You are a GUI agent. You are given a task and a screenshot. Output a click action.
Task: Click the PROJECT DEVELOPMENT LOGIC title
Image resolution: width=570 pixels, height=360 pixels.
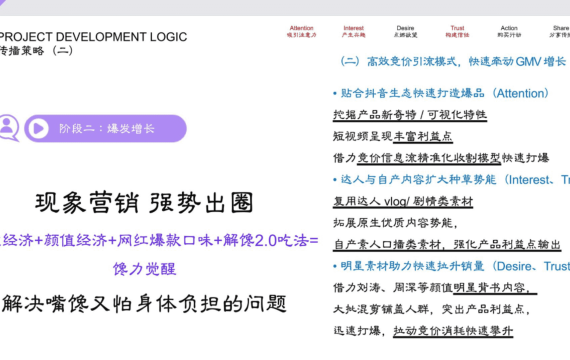point(93,37)
